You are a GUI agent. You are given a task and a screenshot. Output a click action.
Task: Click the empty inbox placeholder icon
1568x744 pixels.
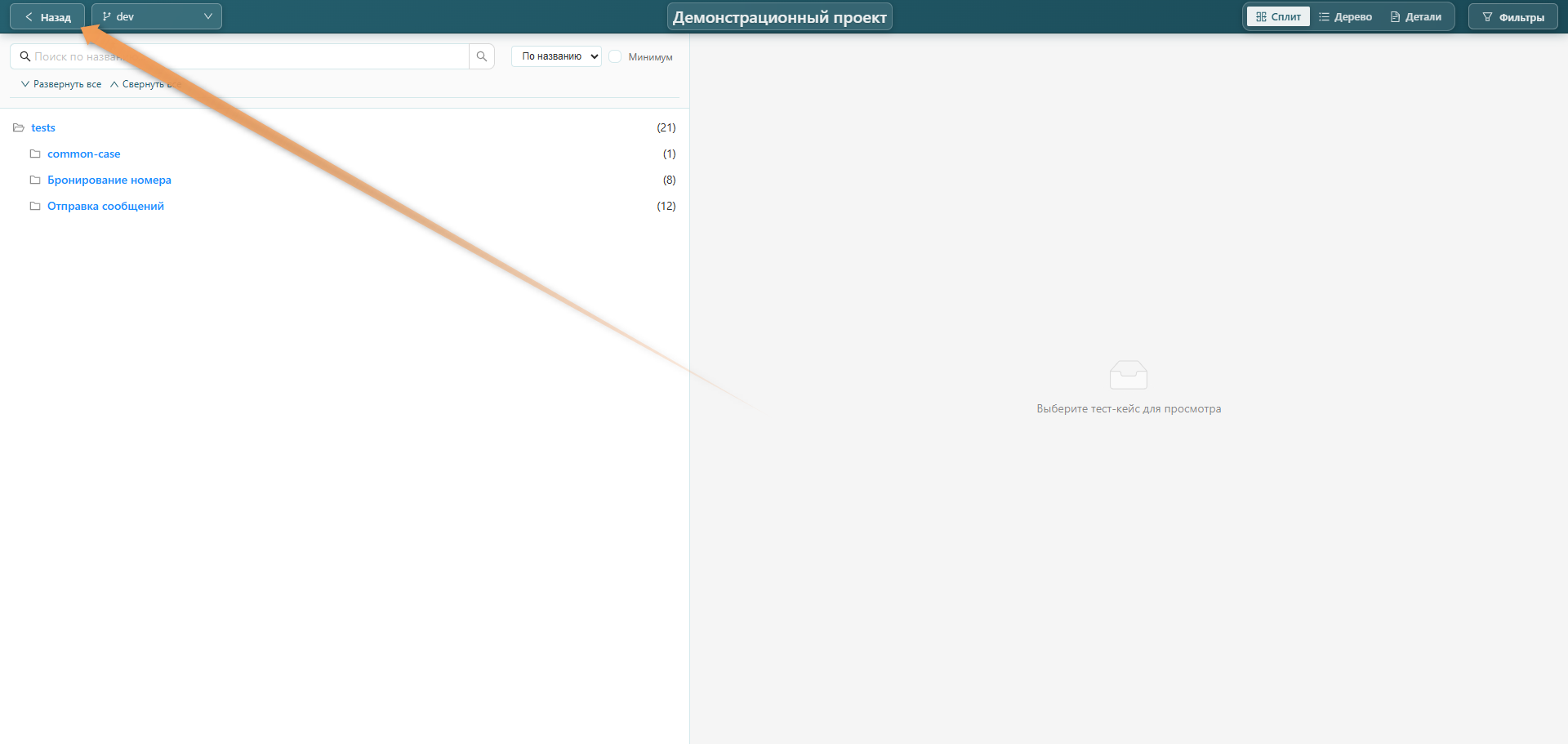(1128, 376)
